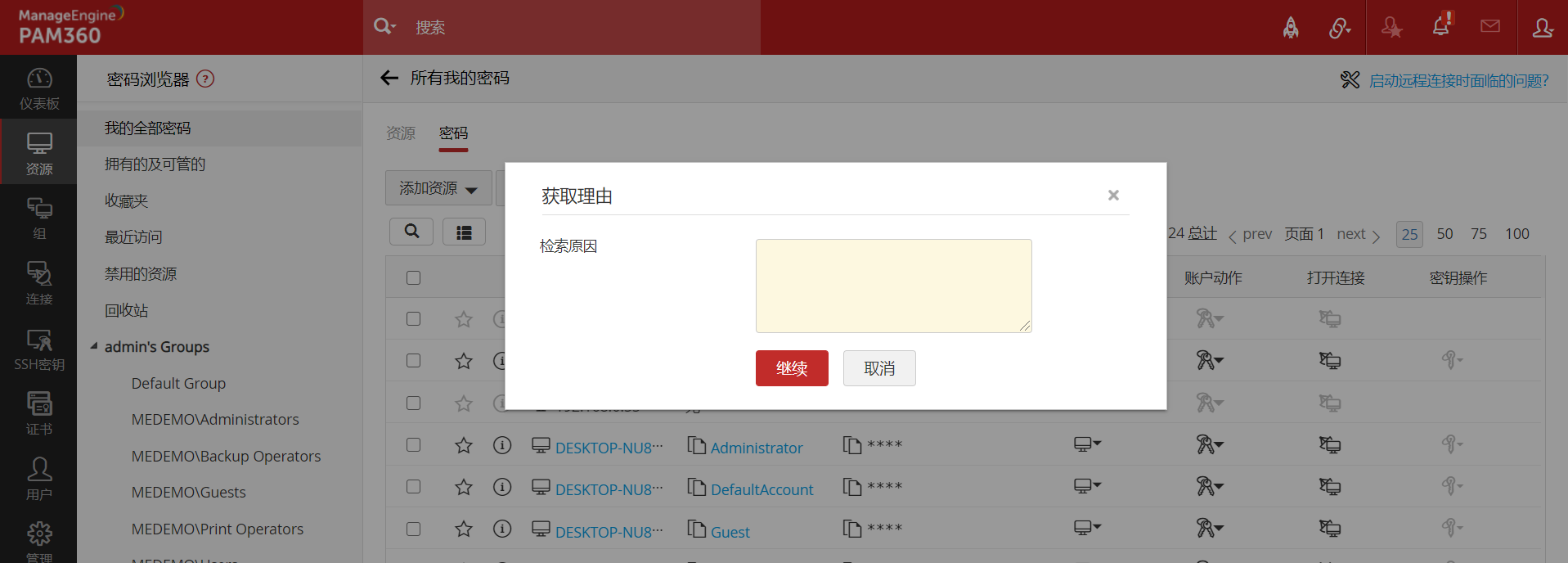
Task: Set page size to 50
Action: pos(1445,234)
